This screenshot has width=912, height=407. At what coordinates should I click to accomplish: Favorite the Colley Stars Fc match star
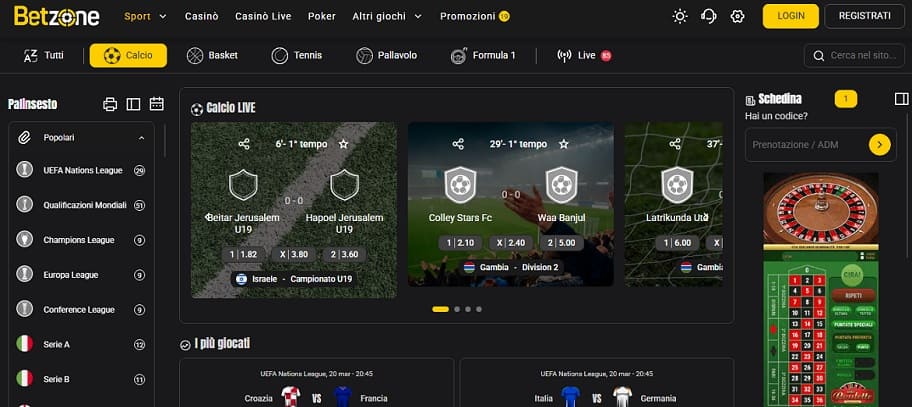(564, 144)
